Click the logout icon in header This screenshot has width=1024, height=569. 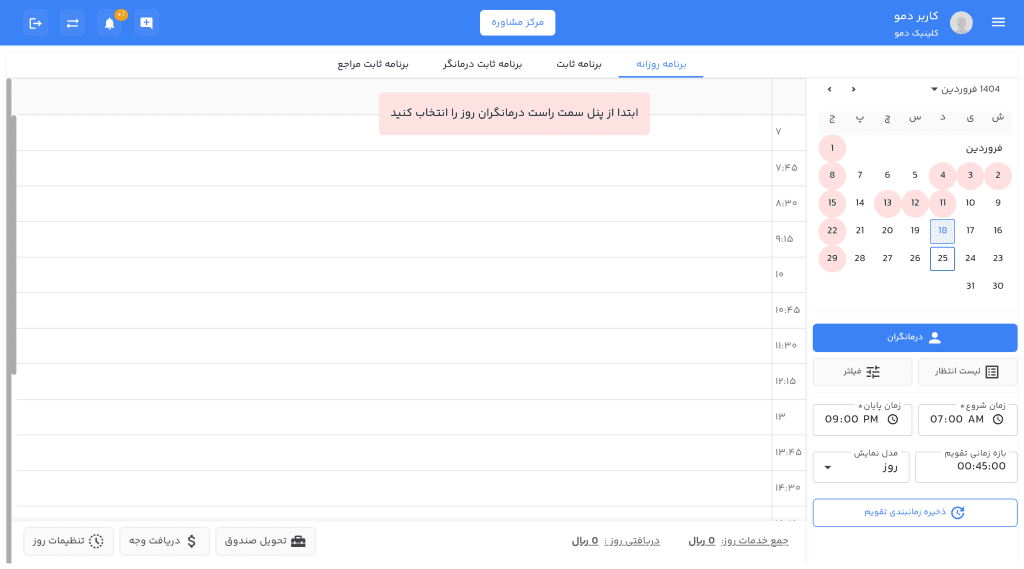coord(35,24)
